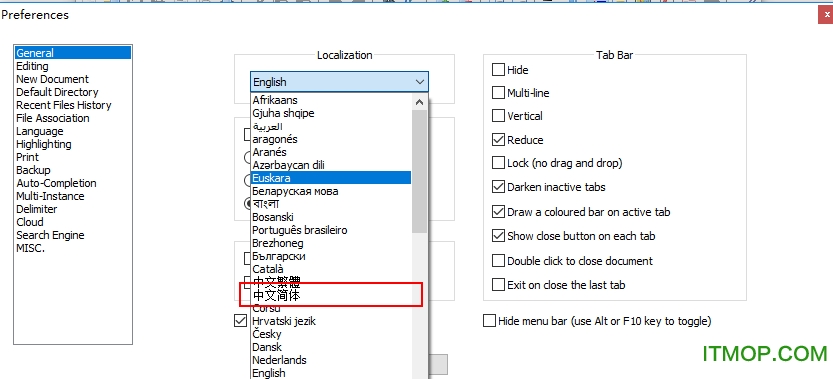
Task: Choose Afrikaans from the language list
Action: 331,100
